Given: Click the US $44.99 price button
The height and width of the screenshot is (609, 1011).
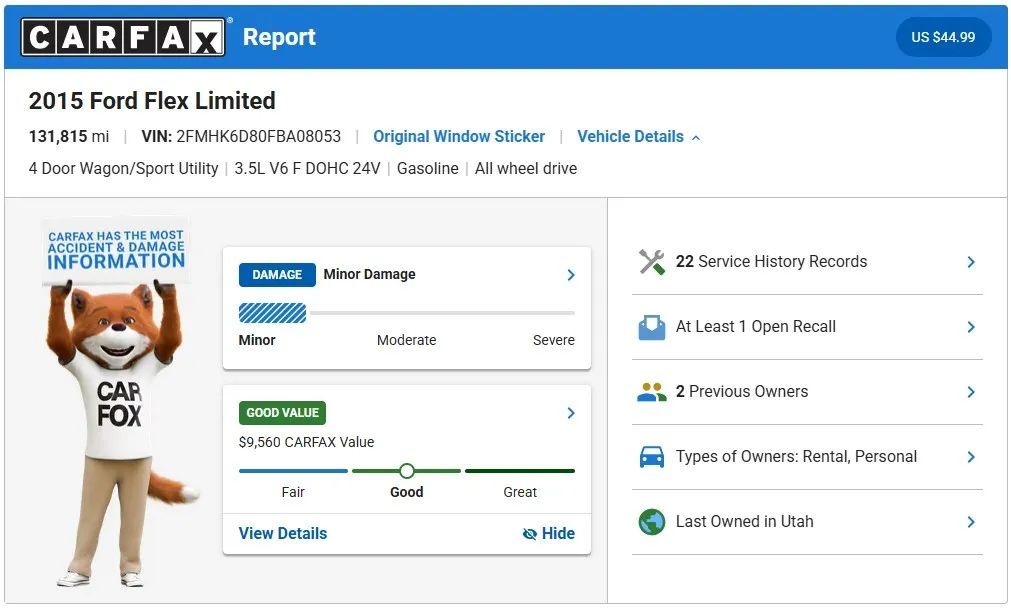Looking at the screenshot, I should 943,37.
